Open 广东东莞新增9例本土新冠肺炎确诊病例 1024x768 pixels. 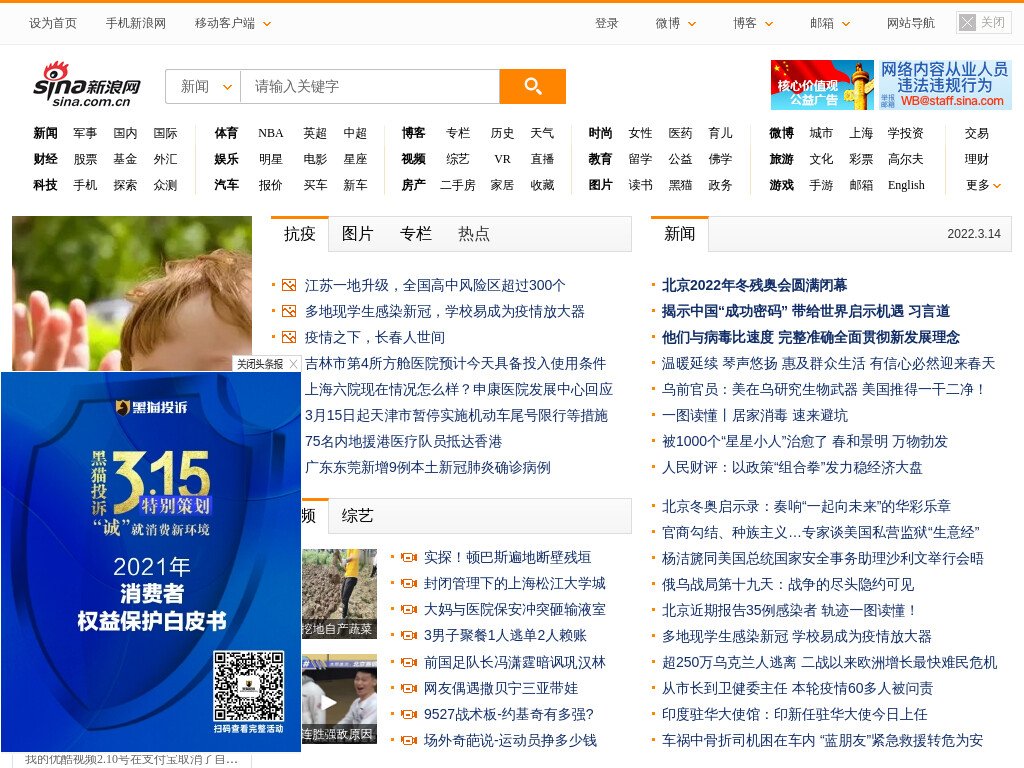tap(428, 468)
